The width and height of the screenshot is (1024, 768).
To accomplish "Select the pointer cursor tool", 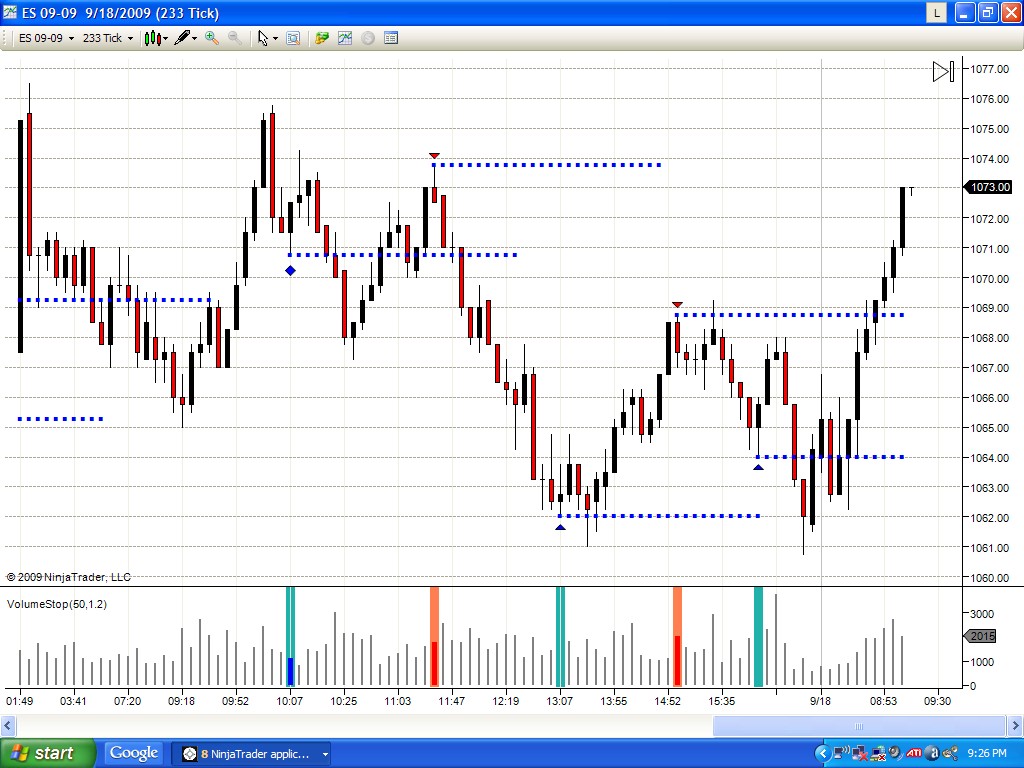I will 263,38.
